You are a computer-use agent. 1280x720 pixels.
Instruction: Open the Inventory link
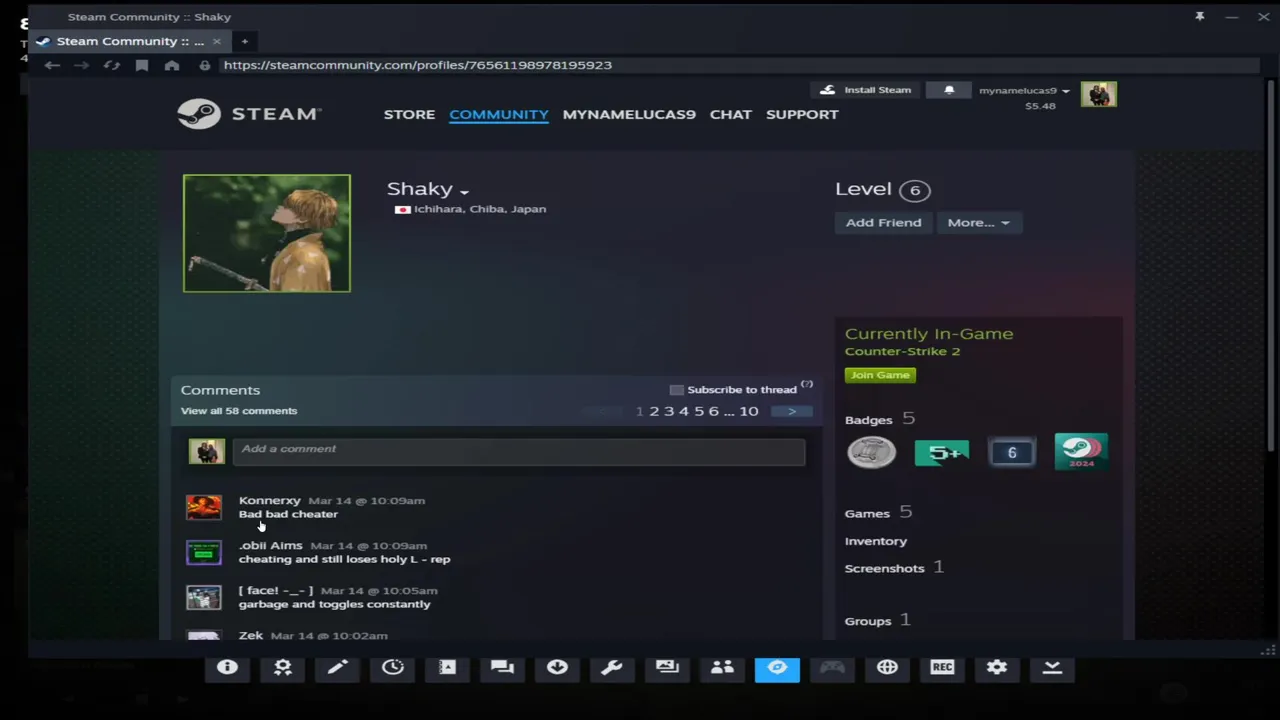(876, 541)
